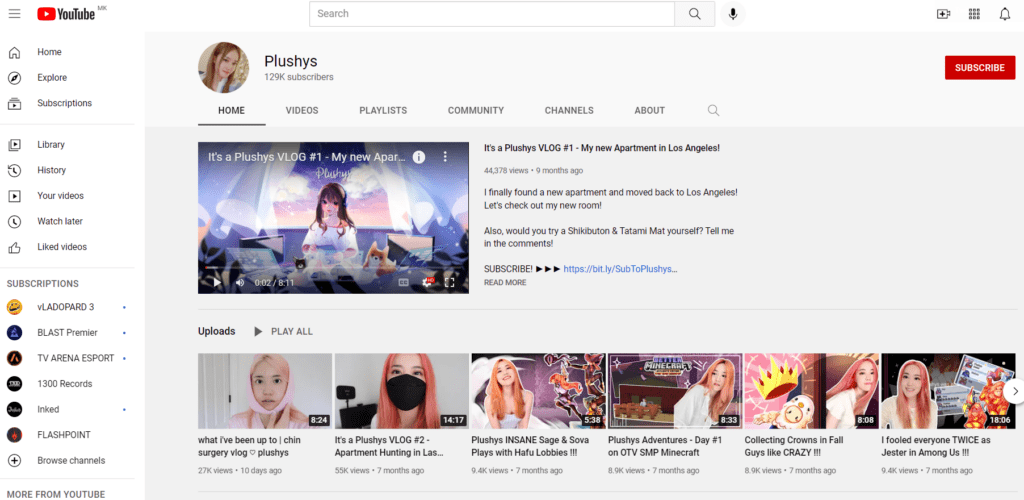
Task: Click PLAY ALL uploads
Action: point(284,332)
